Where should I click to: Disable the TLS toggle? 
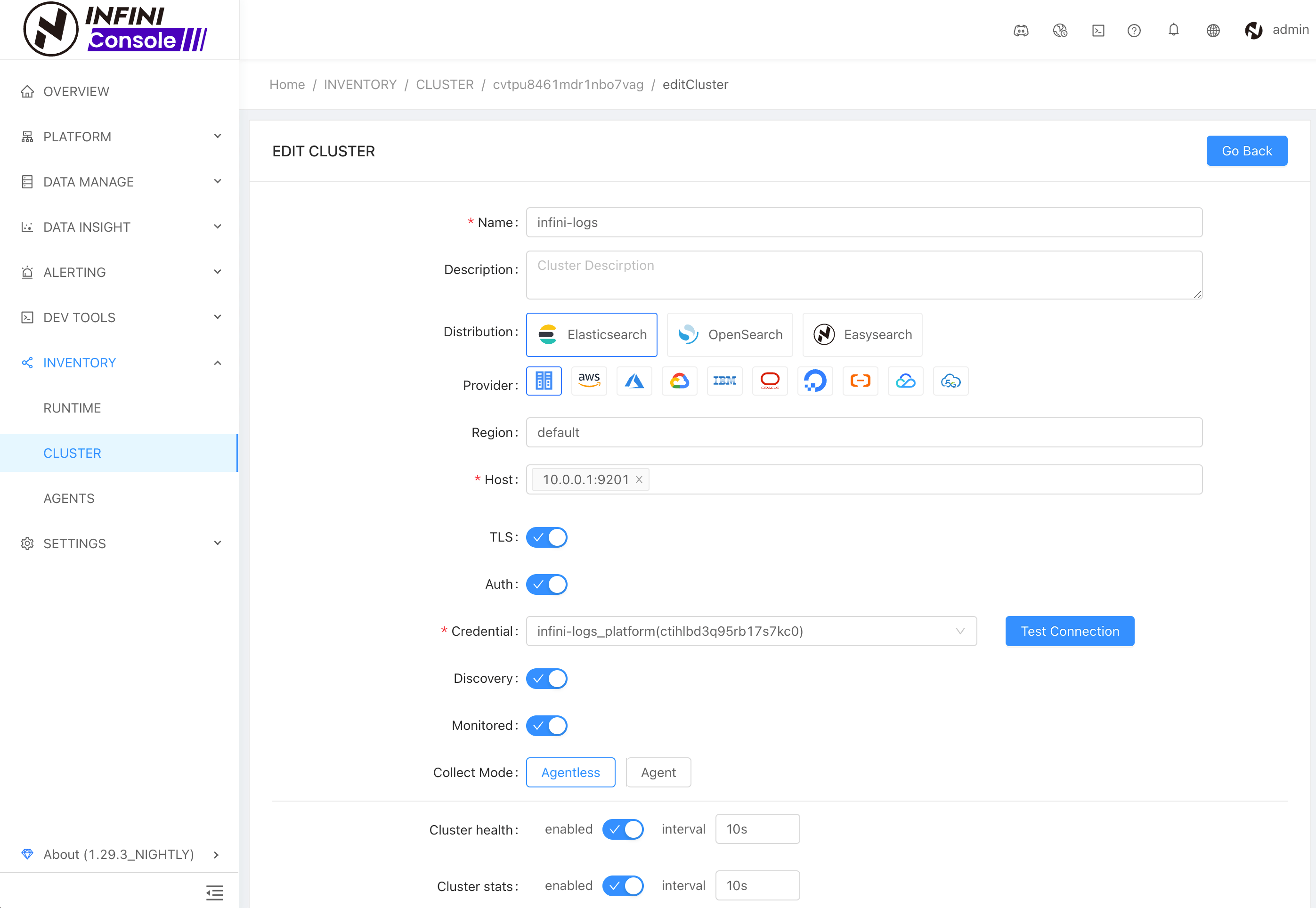[546, 537]
